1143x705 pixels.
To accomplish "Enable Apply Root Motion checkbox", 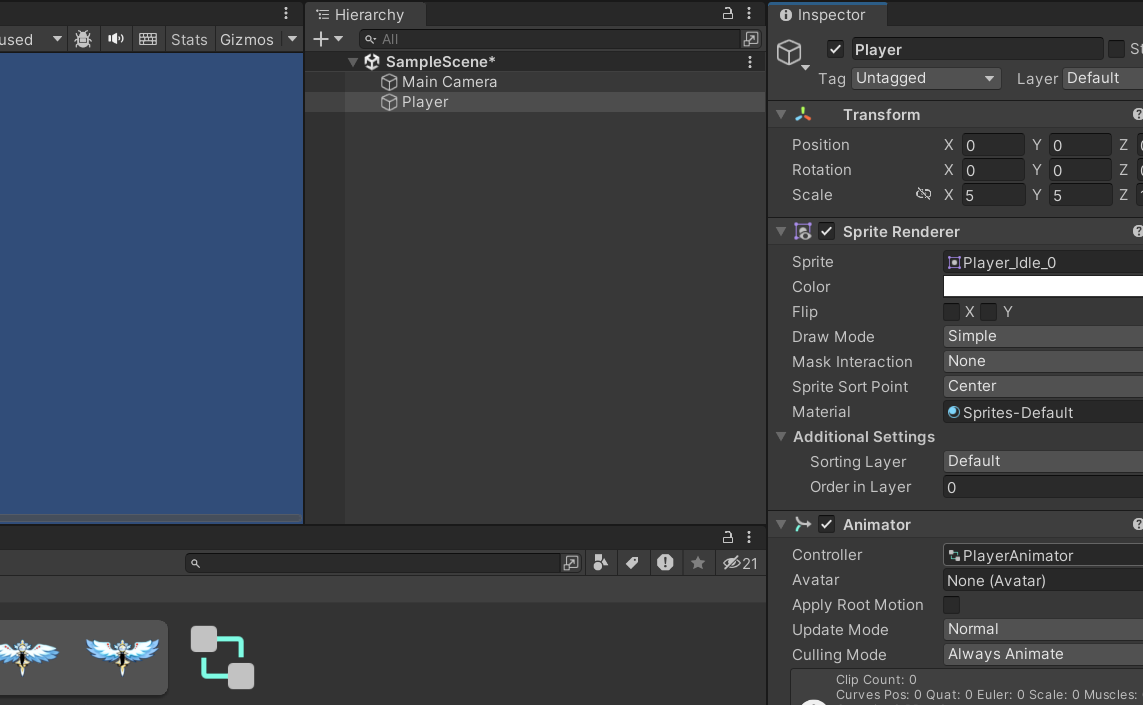I will click(951, 605).
